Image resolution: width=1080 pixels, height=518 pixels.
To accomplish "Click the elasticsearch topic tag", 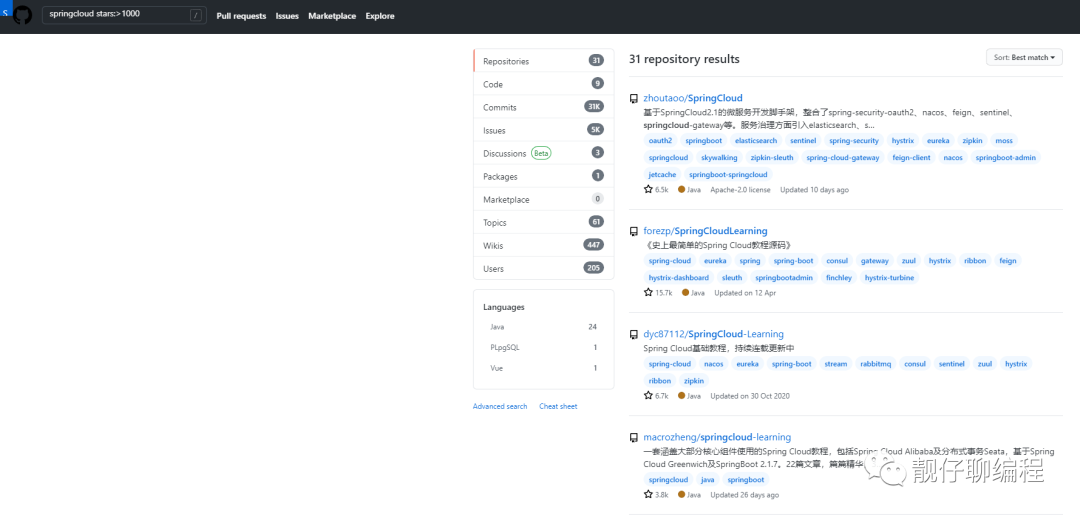I will click(x=756, y=141).
